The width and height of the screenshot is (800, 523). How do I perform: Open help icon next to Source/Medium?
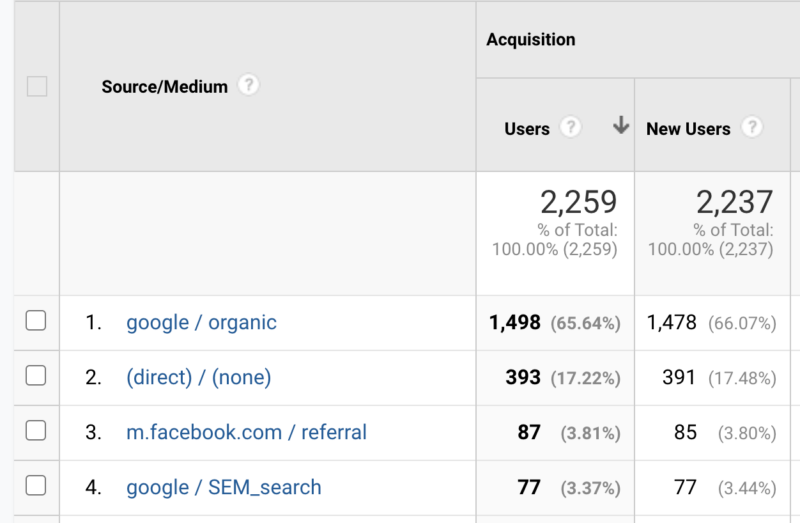point(249,86)
